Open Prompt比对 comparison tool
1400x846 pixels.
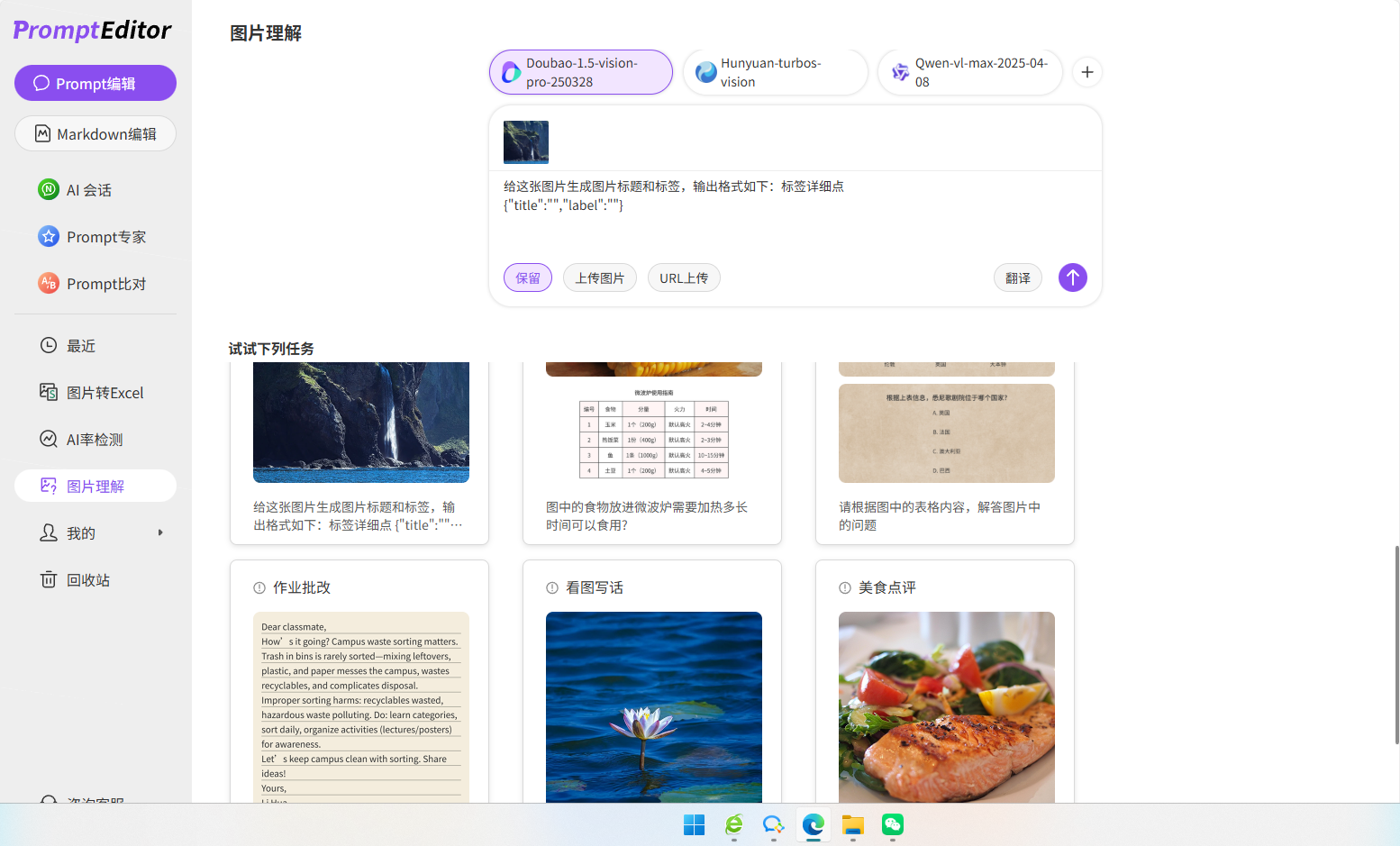point(105,284)
